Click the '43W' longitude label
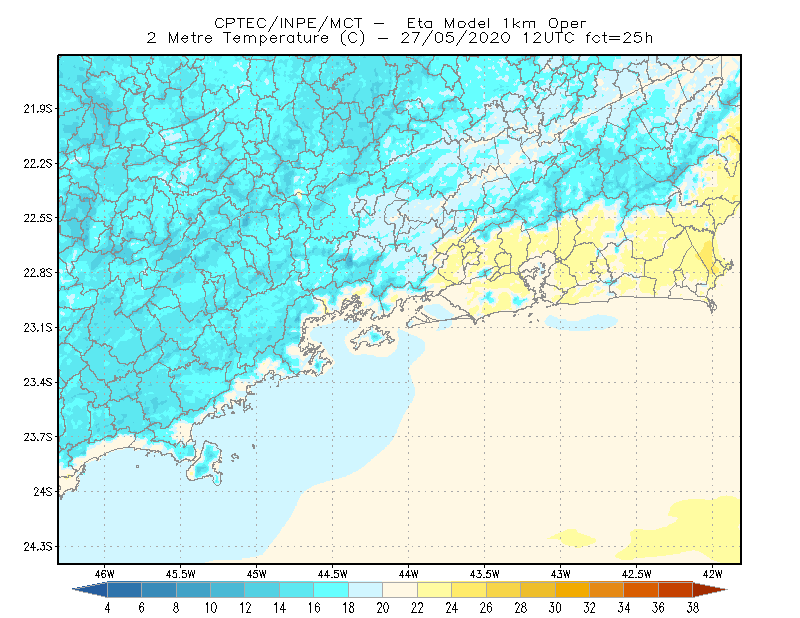This screenshot has height=618, width=800. [561, 574]
